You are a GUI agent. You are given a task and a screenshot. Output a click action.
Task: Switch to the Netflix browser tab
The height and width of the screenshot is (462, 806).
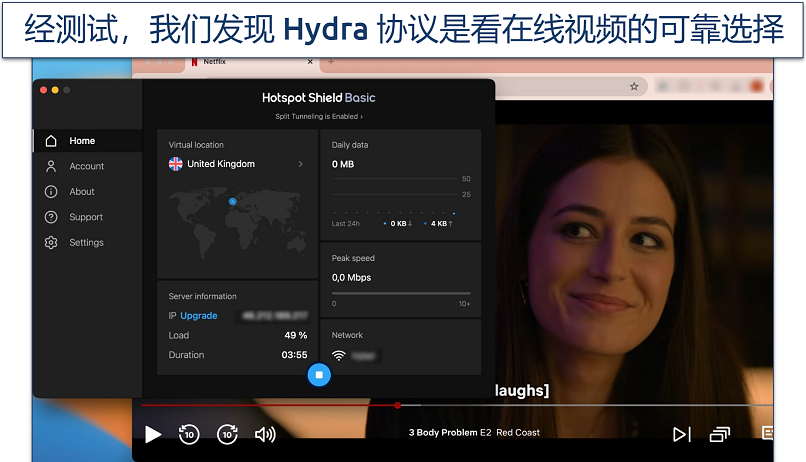pyautogui.click(x=252, y=62)
